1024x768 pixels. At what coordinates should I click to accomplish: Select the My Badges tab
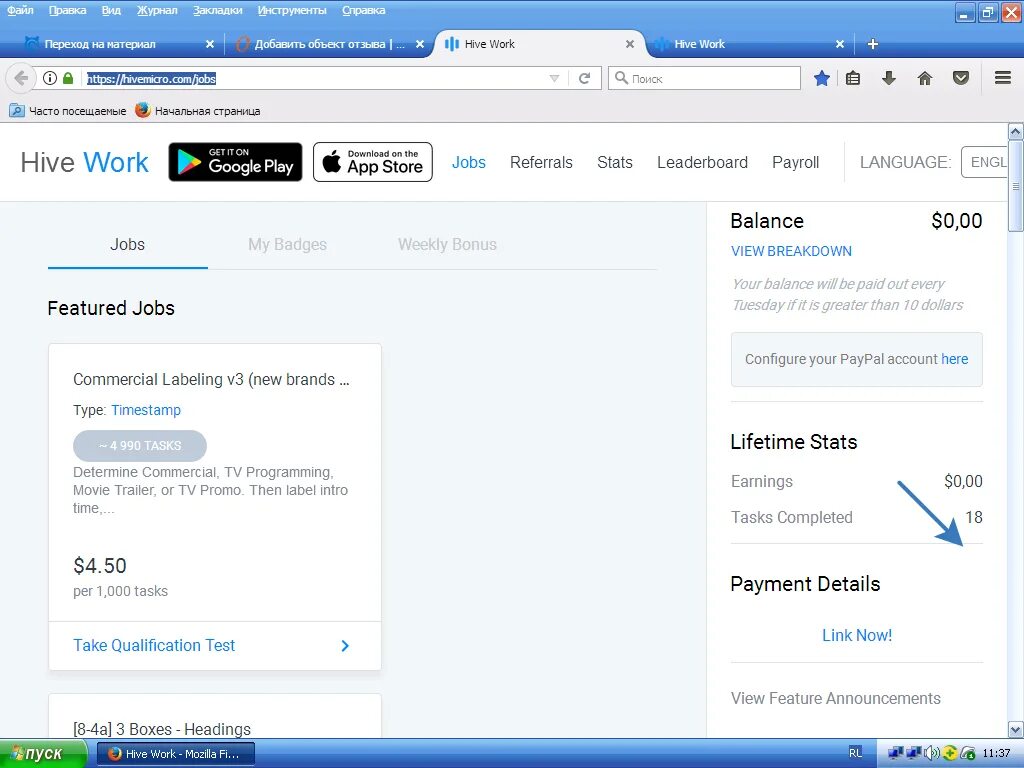click(287, 244)
